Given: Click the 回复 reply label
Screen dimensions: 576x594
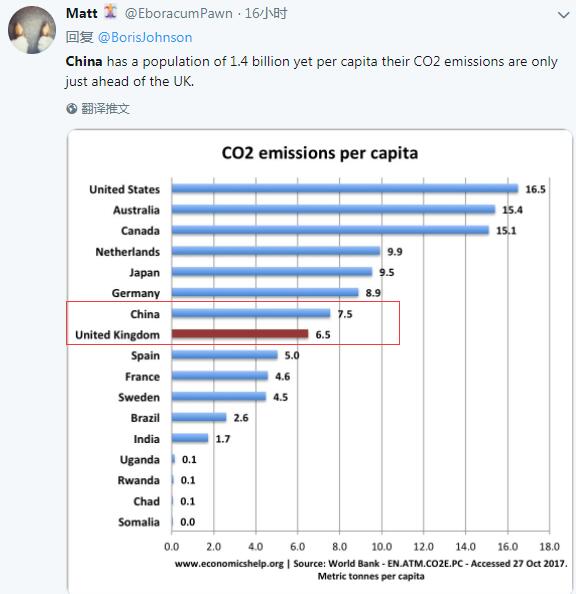Looking at the screenshot, I should pyautogui.click(x=80, y=37).
